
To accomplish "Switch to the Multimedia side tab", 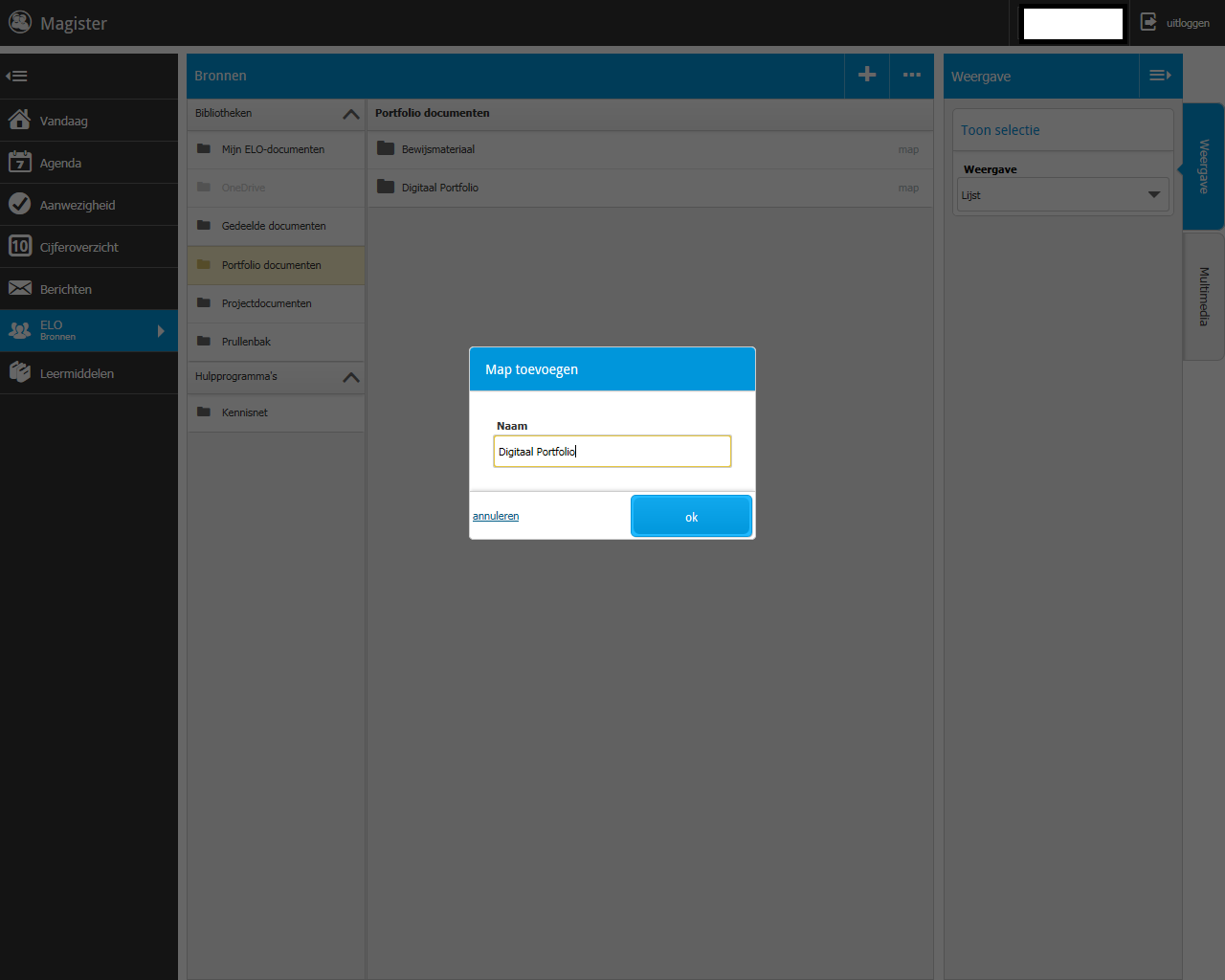I will (1204, 297).
